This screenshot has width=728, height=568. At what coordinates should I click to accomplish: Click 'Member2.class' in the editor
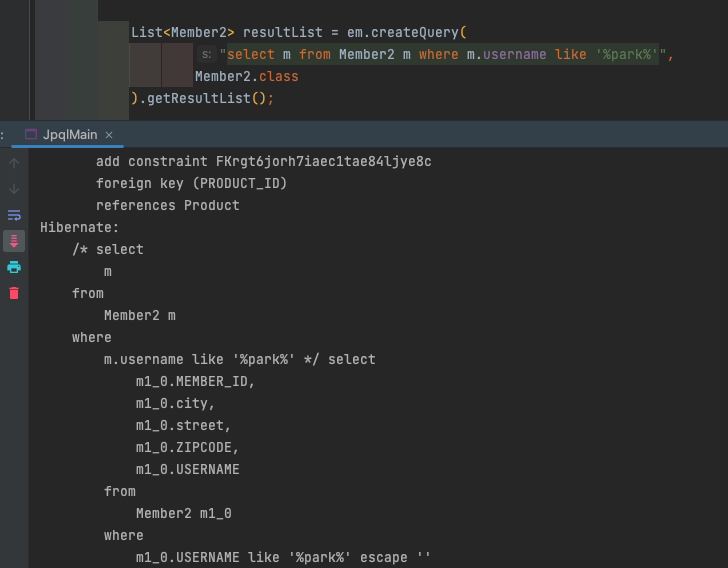point(247,76)
